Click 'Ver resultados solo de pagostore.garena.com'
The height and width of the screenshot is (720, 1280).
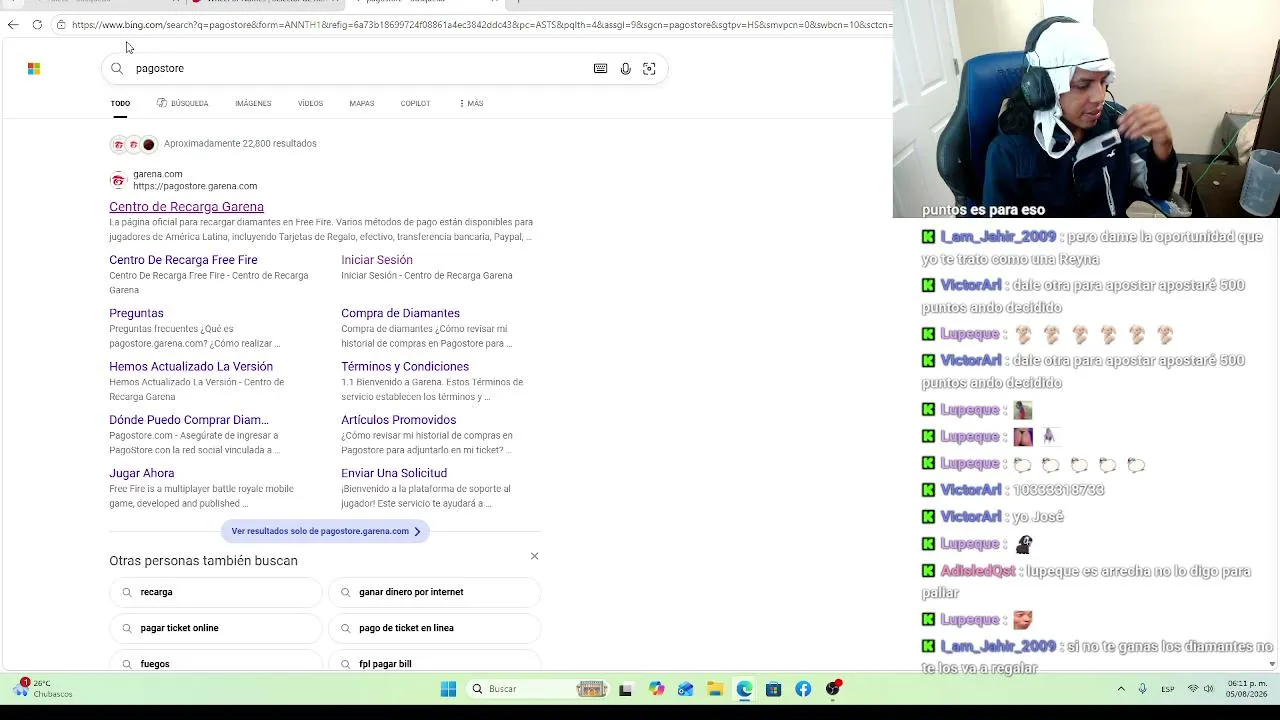coord(325,531)
